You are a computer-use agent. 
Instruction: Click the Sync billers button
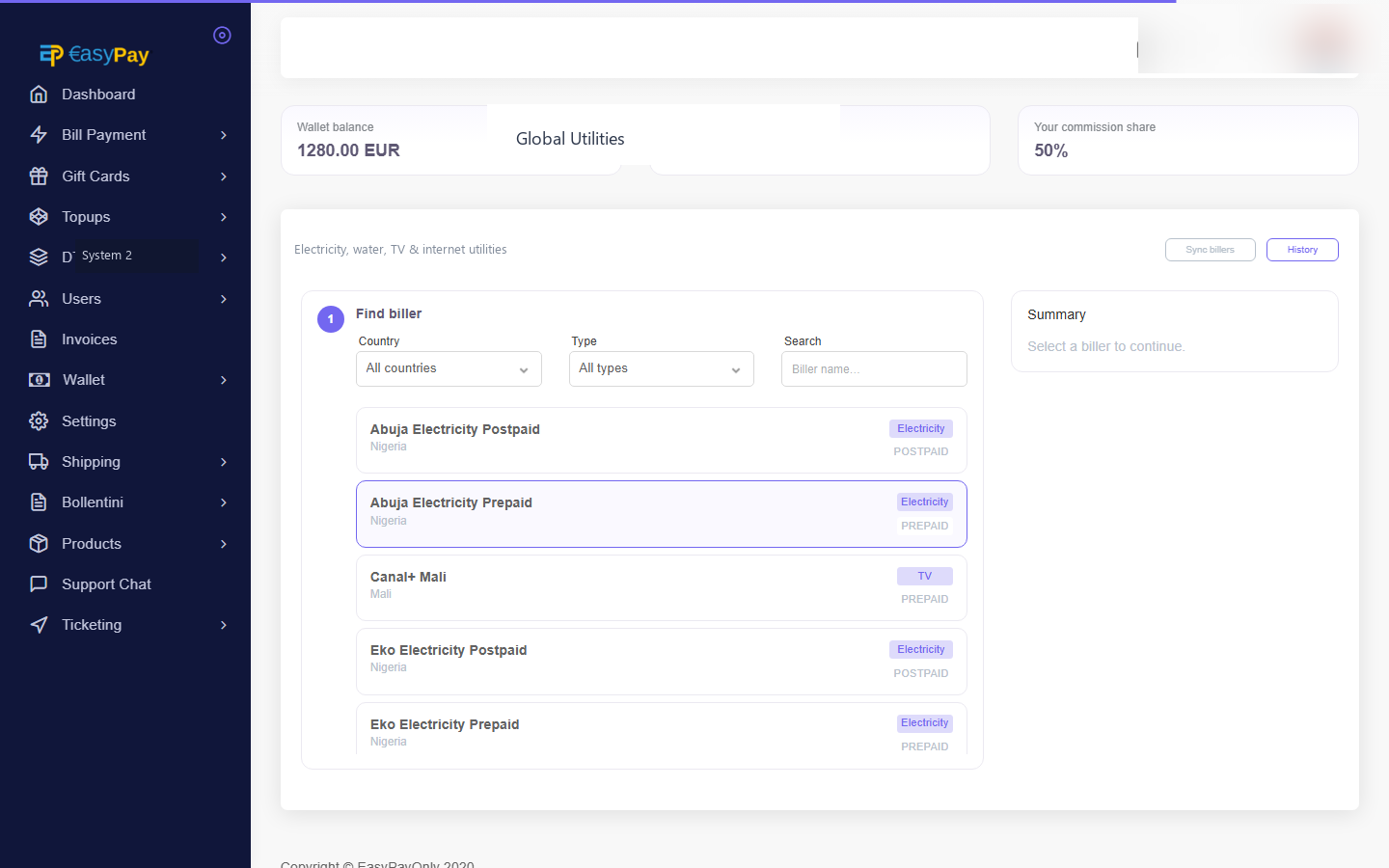(x=1211, y=250)
